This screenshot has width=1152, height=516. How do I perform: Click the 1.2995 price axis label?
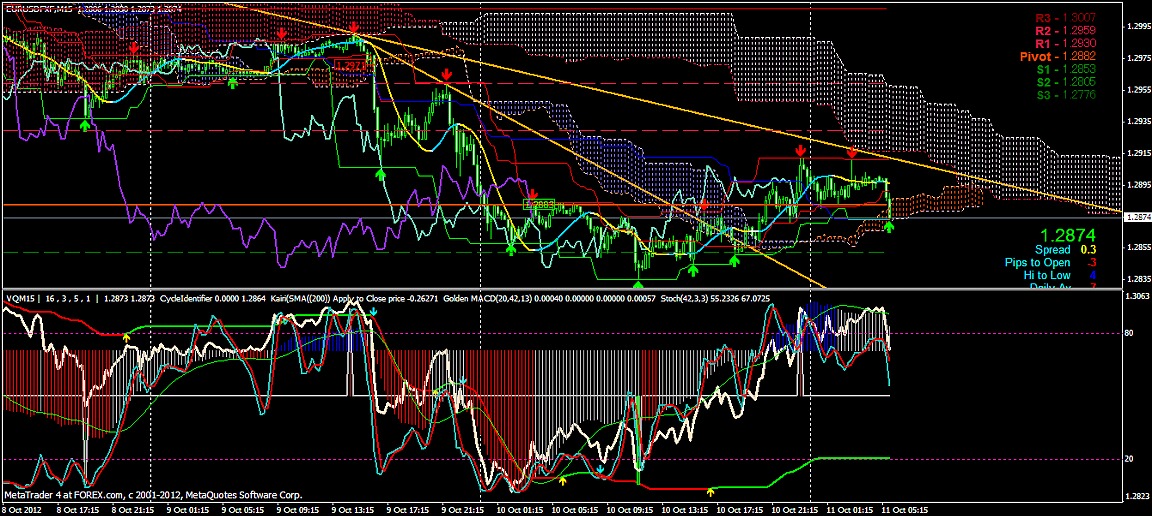point(1136,27)
